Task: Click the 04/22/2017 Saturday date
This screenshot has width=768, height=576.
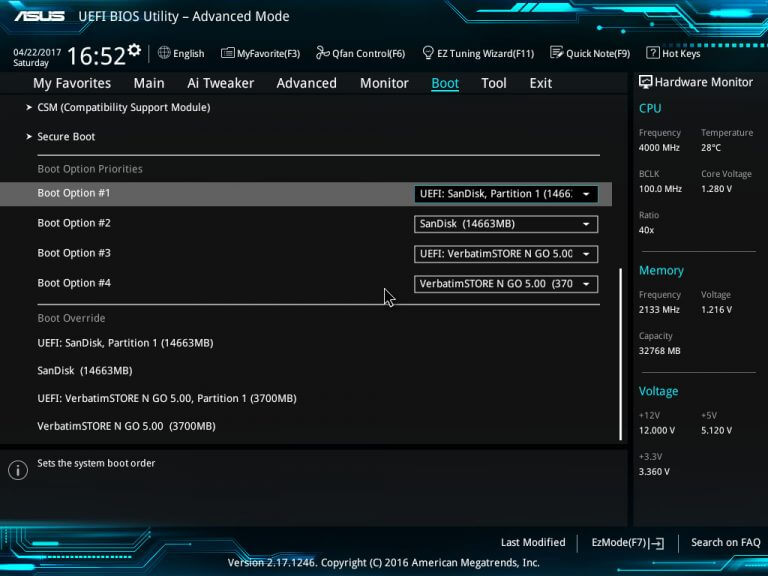Action: [x=37, y=57]
